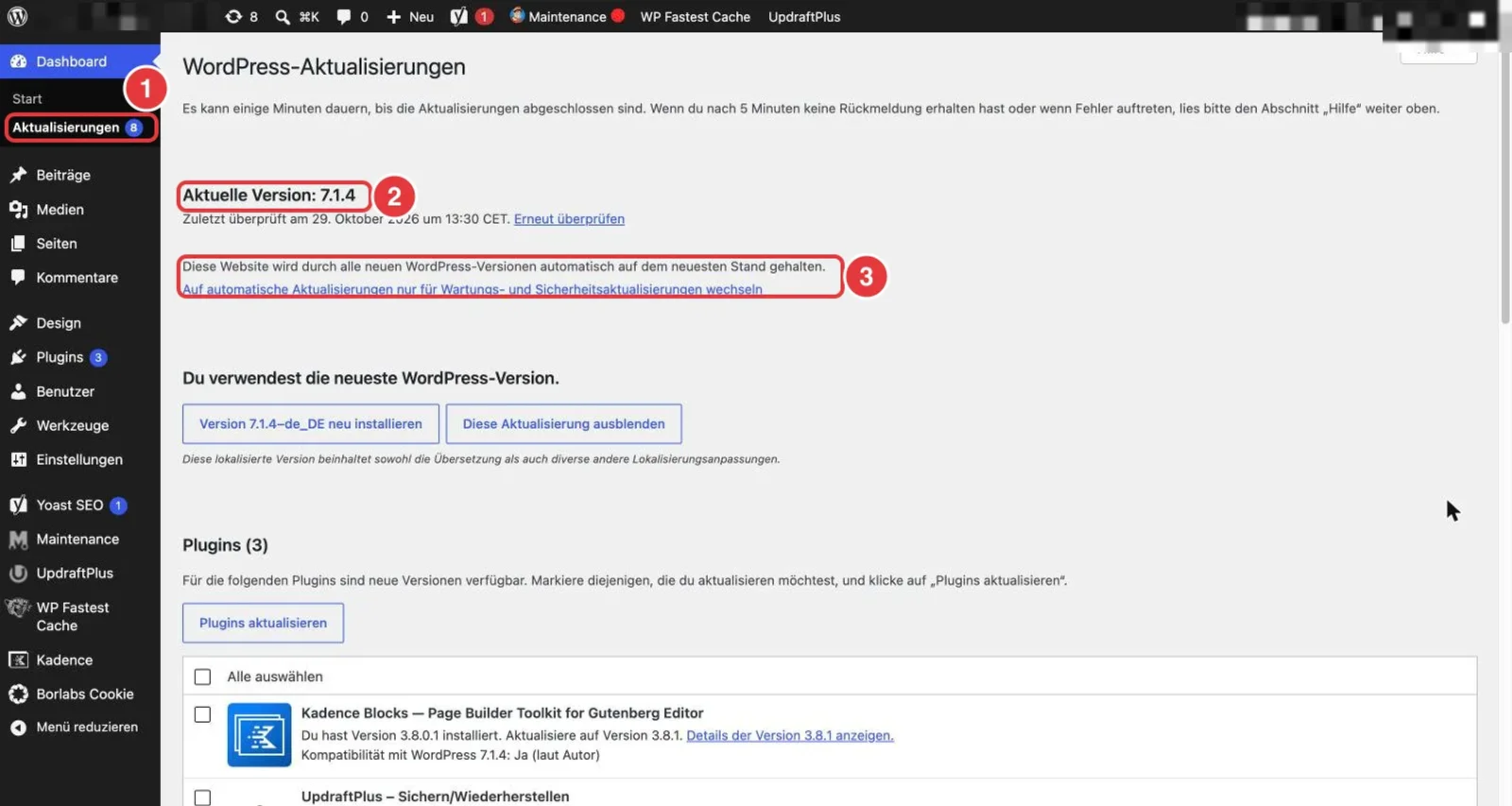This screenshot has width=1512, height=806.
Task: Click the Kommentare speech bubble icon
Action: pos(18,277)
